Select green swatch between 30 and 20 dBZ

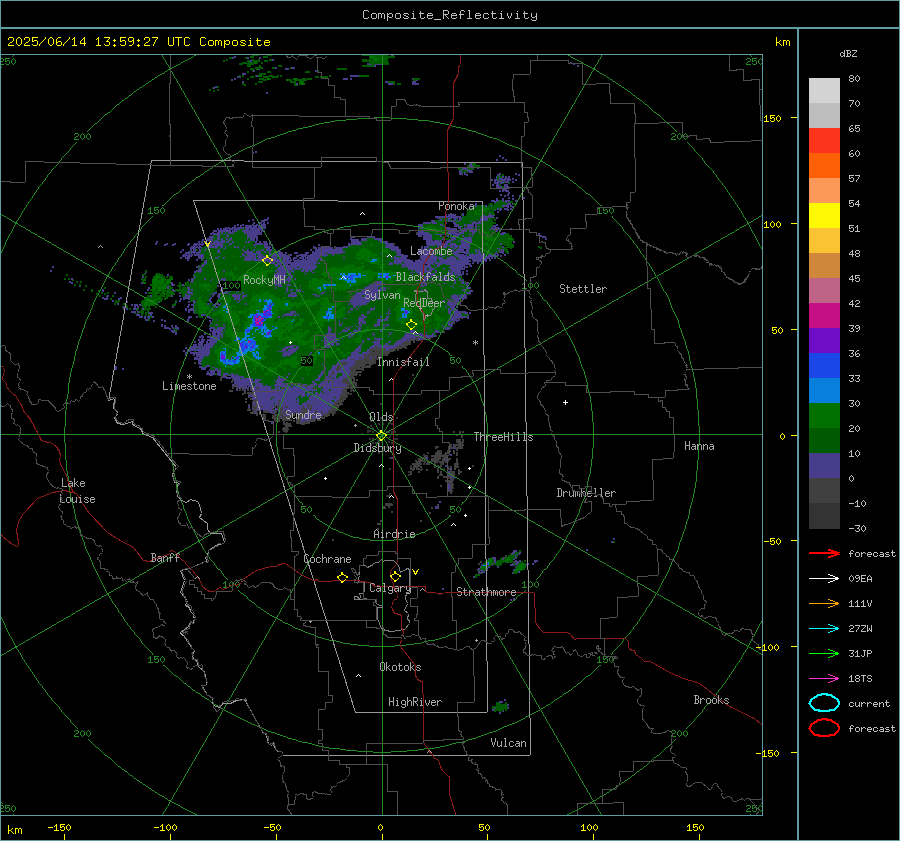coord(824,415)
